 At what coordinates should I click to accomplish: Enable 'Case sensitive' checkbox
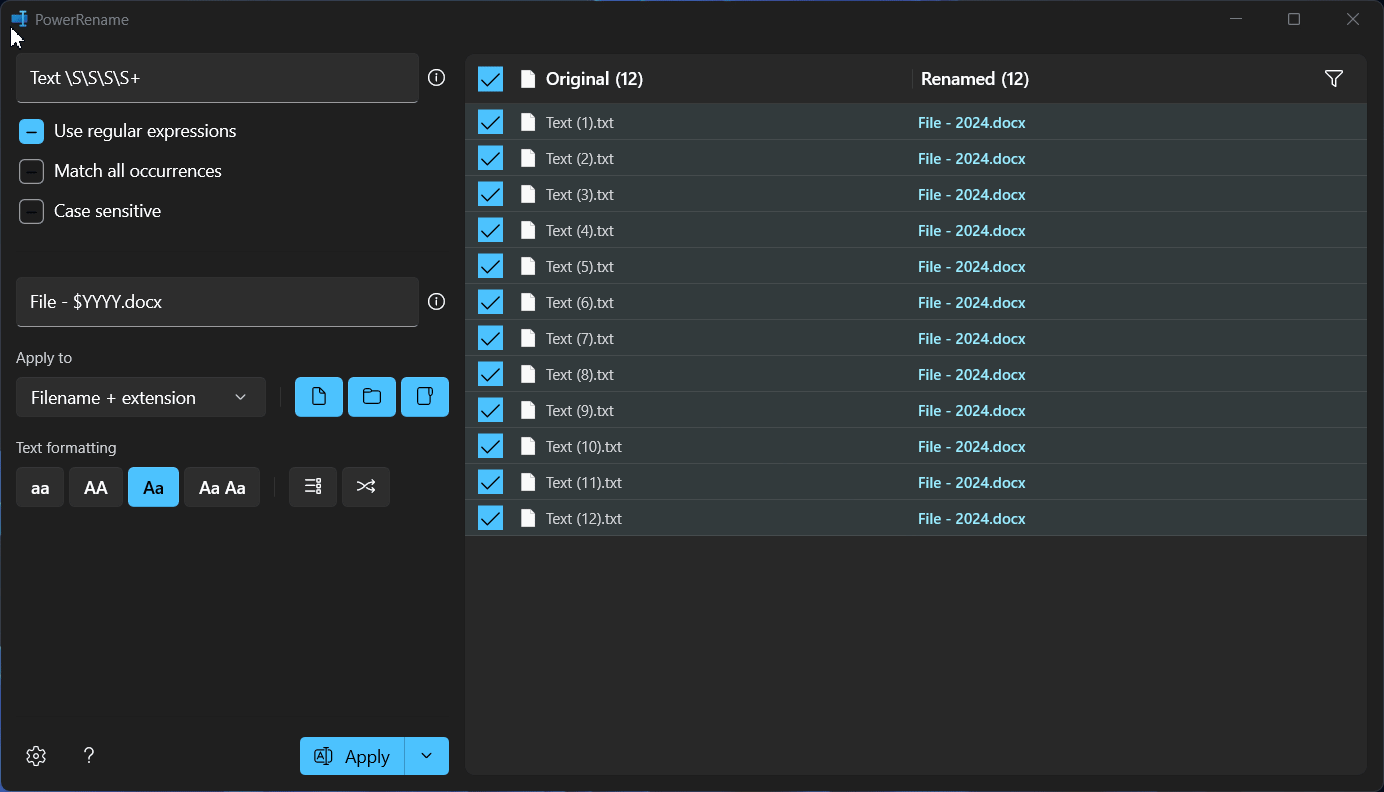click(x=32, y=212)
